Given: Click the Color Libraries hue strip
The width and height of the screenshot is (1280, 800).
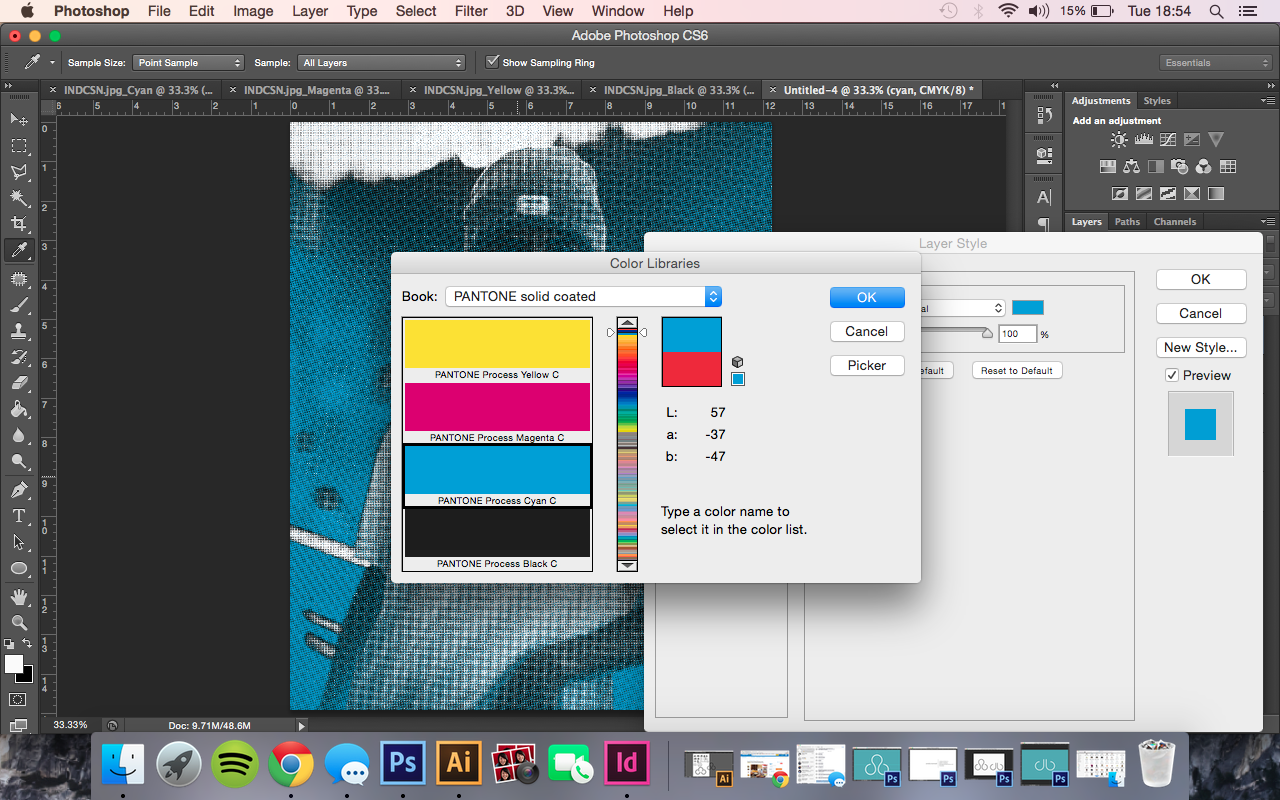Looking at the screenshot, I should tap(627, 445).
